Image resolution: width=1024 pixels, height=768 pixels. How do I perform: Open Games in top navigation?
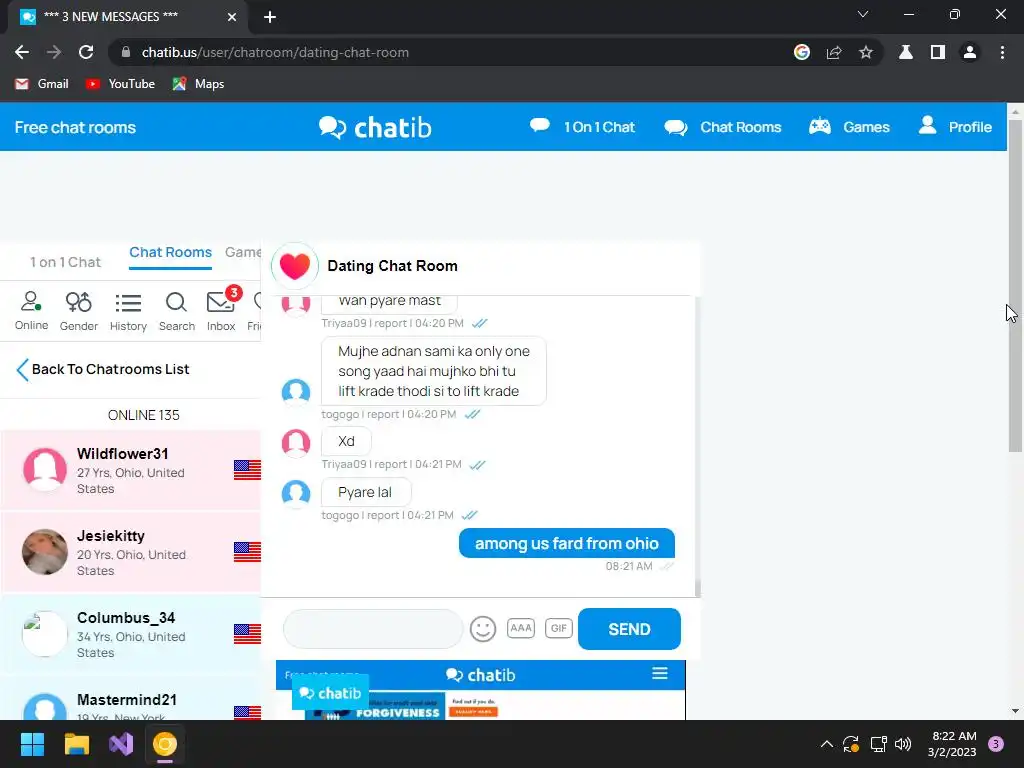(849, 127)
